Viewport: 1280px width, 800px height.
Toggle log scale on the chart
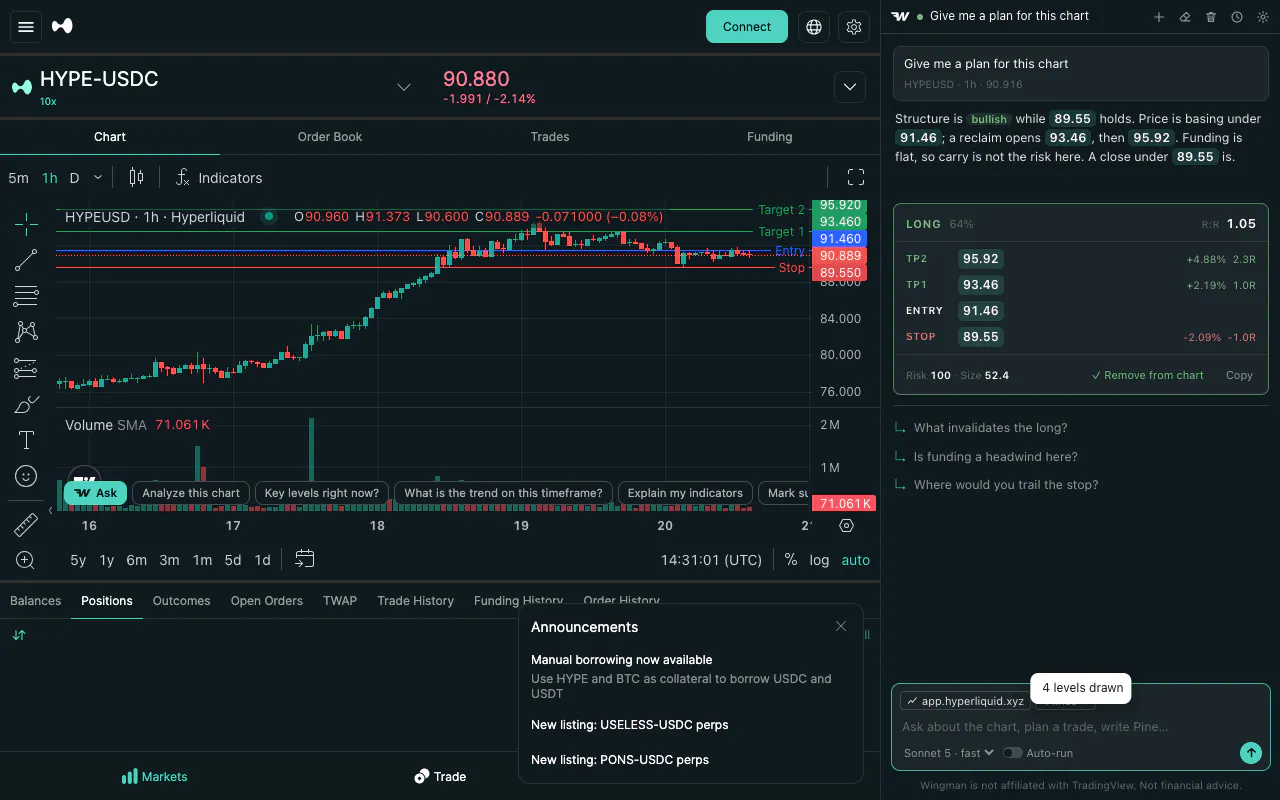click(x=820, y=560)
